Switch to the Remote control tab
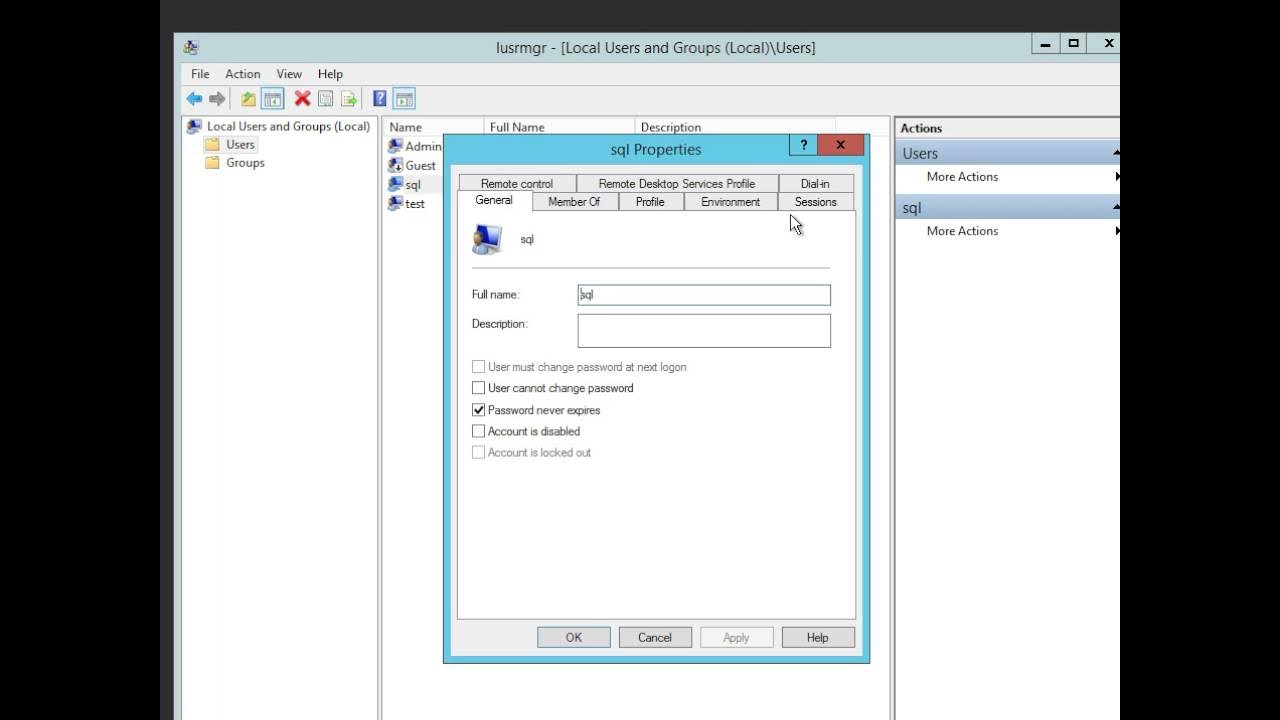1280x720 pixels. click(516, 184)
